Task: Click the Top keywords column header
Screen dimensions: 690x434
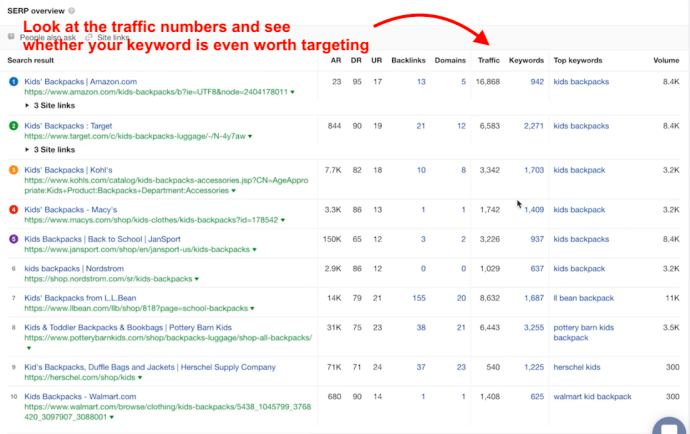Action: click(578, 60)
